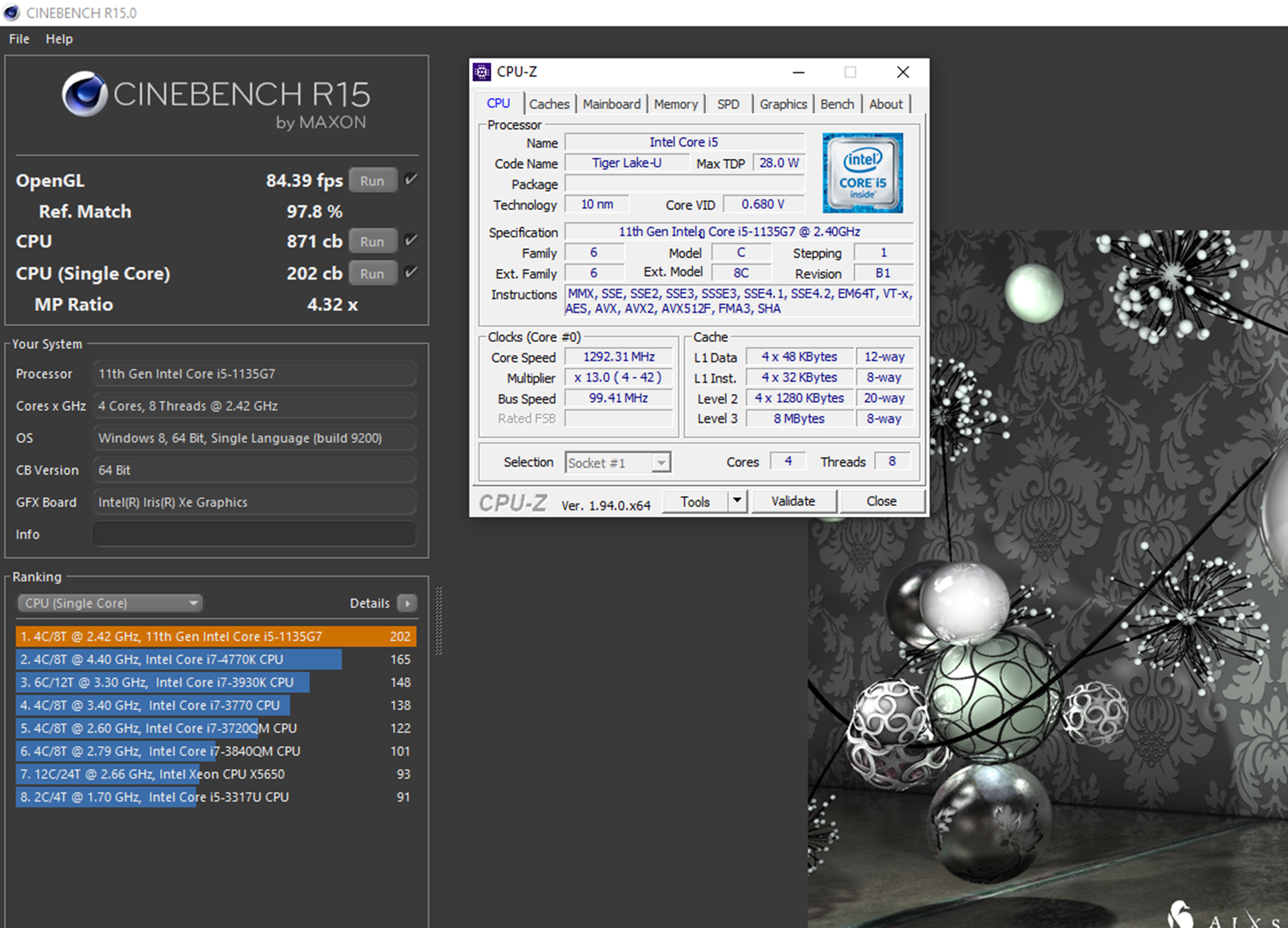Switch to the CPU tab in CPU-Z

coord(498,103)
